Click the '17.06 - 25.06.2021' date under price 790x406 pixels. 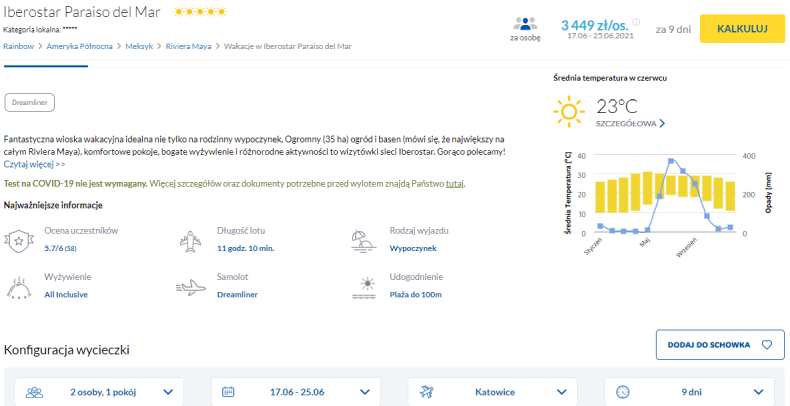click(601, 36)
